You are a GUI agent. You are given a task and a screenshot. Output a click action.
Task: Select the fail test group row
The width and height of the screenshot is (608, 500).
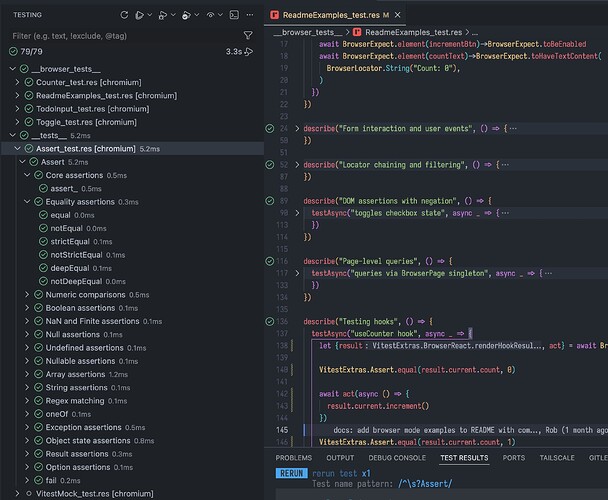coord(132,481)
